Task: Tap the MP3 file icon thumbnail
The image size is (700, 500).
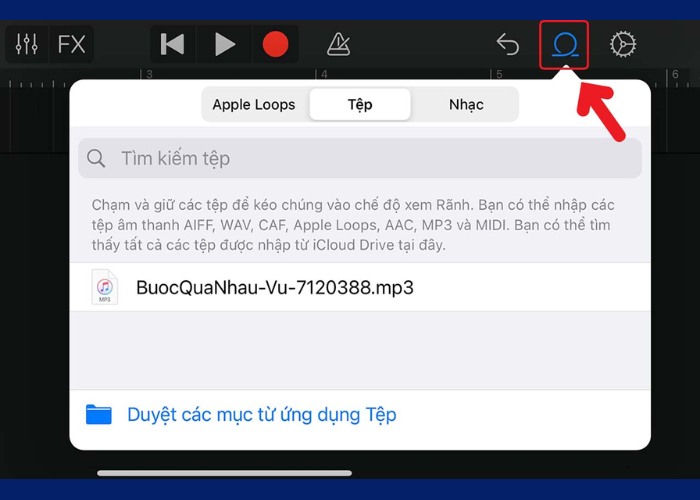Action: (x=104, y=287)
